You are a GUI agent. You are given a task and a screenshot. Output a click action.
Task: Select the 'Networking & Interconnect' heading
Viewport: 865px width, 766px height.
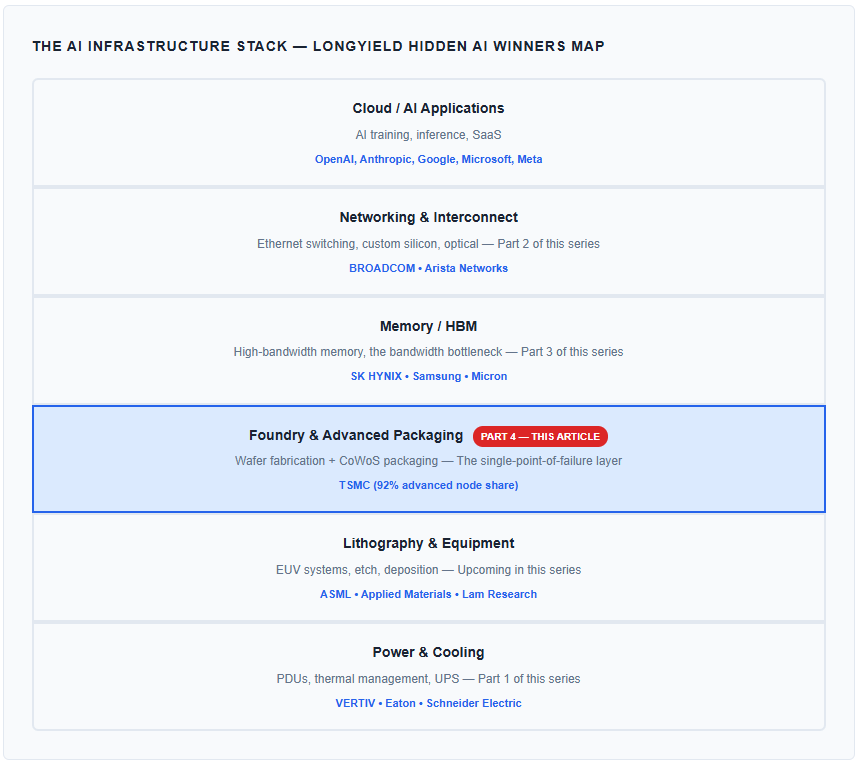(428, 217)
